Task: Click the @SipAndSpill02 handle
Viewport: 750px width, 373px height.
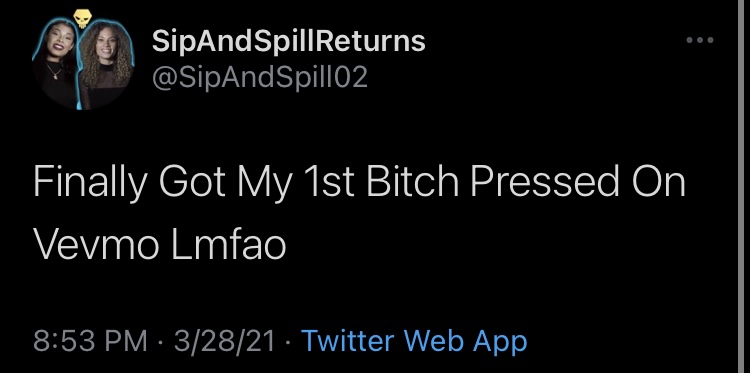Action: (x=260, y=77)
